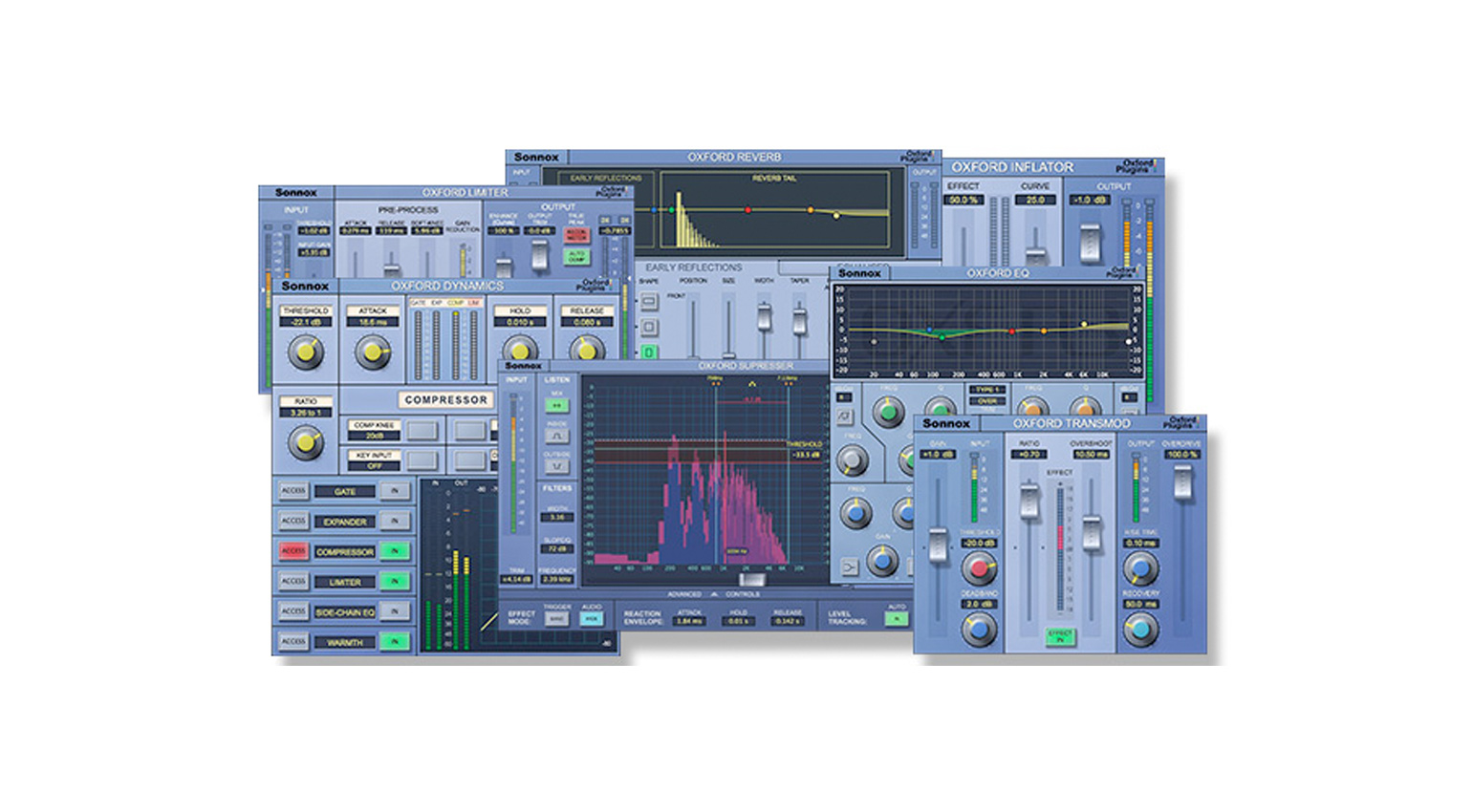Click the Effect value 50.0 % in Inflator
Viewport: 1472px width, 812px height.
[x=963, y=201]
